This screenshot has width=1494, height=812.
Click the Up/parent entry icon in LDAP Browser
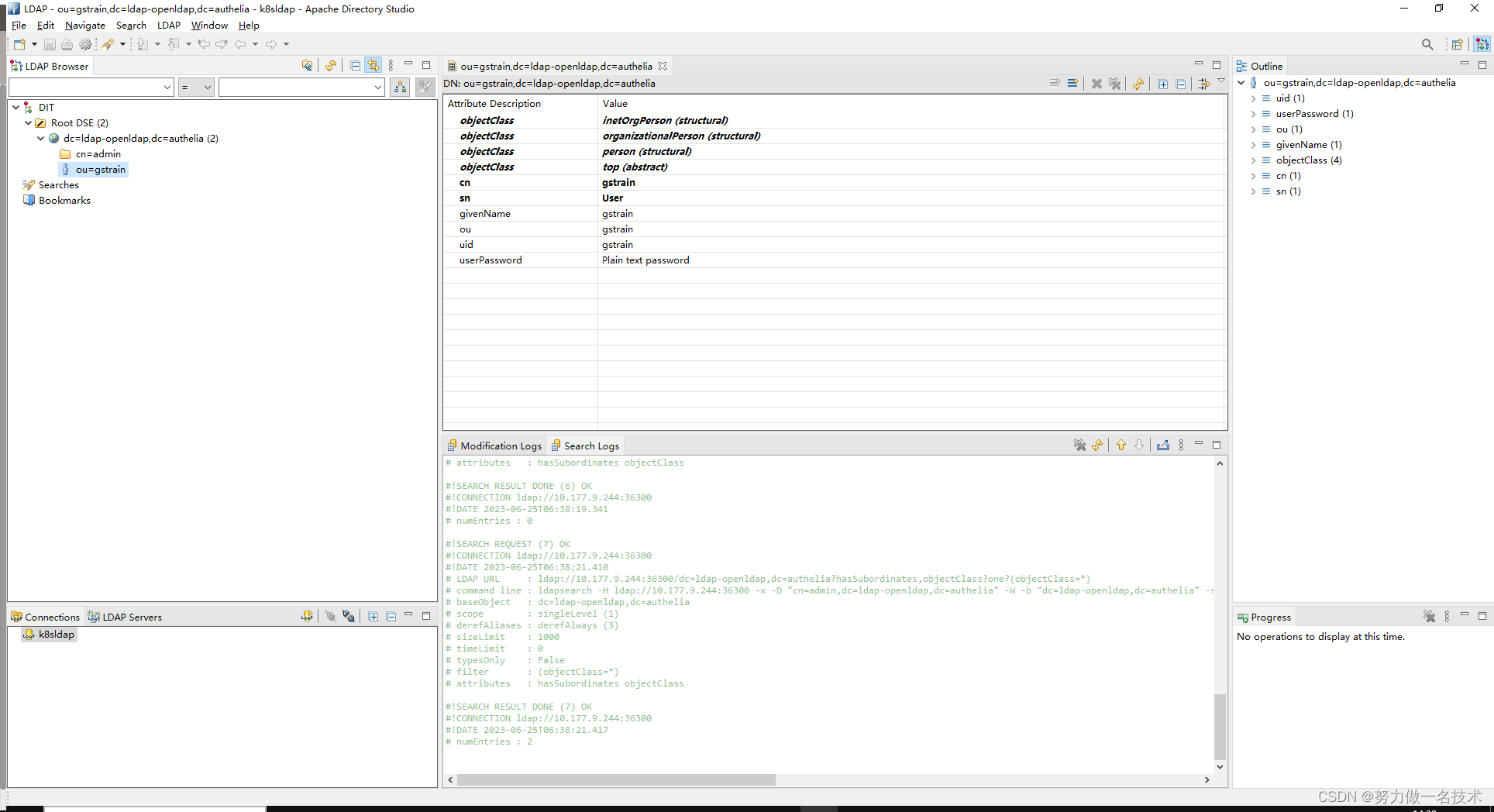pyautogui.click(x=308, y=65)
